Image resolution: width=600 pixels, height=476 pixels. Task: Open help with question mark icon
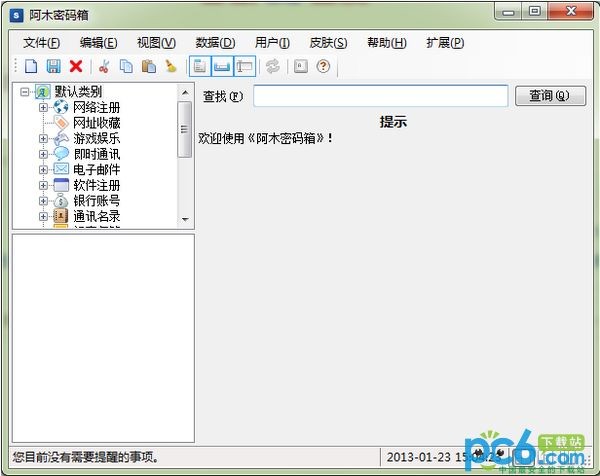click(x=323, y=66)
